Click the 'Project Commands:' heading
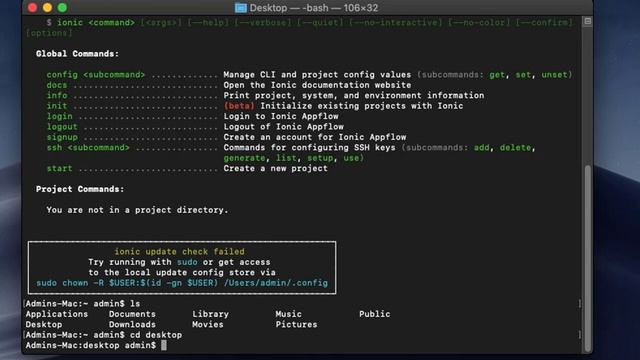This screenshot has height=360, width=640. 80,189
